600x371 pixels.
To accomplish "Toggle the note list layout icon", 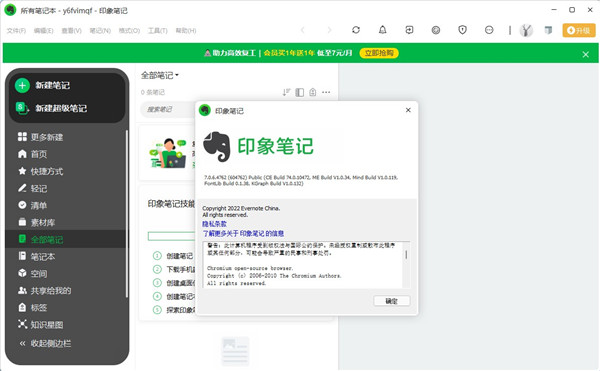I will [x=300, y=92].
